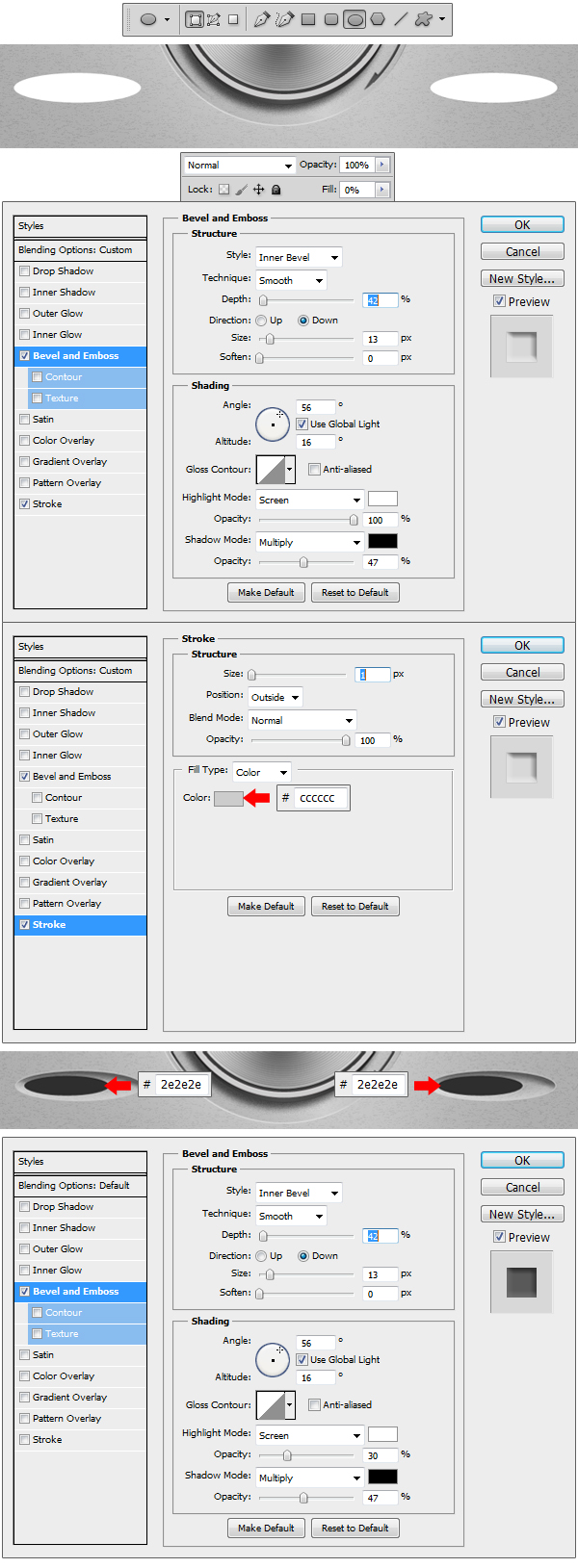Check Satin in the Stroke dialog list
Screen dimensions: 578x1568
click(x=24, y=840)
